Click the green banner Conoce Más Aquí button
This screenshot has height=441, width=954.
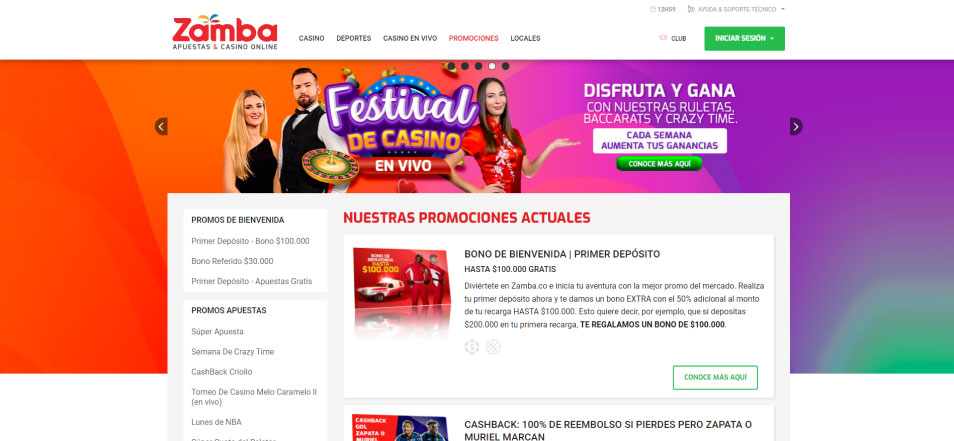click(659, 164)
